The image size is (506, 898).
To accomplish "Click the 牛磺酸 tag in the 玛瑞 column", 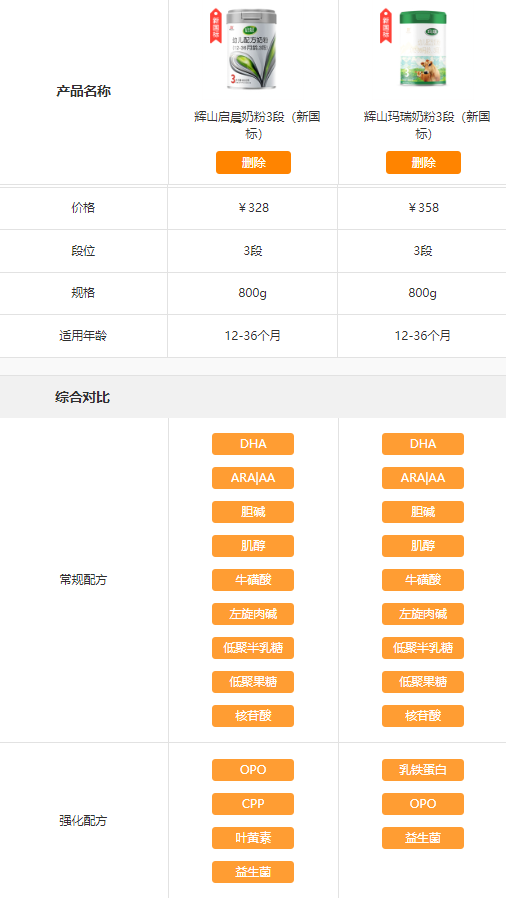I will click(x=423, y=580).
